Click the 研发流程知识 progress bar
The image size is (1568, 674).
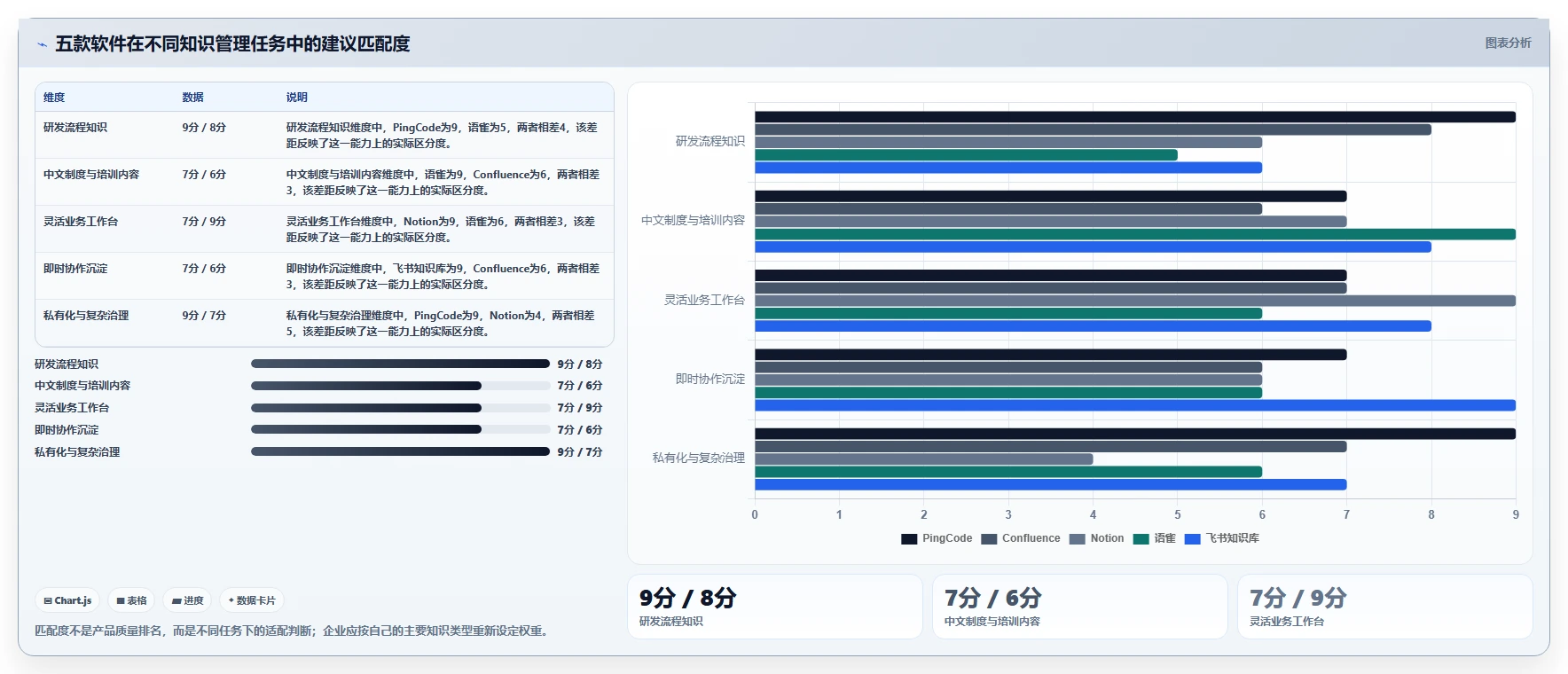coord(400,364)
